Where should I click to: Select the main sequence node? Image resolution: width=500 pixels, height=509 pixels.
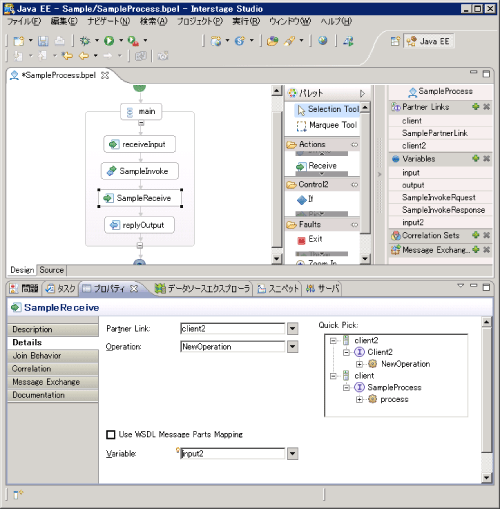[x=141, y=111]
